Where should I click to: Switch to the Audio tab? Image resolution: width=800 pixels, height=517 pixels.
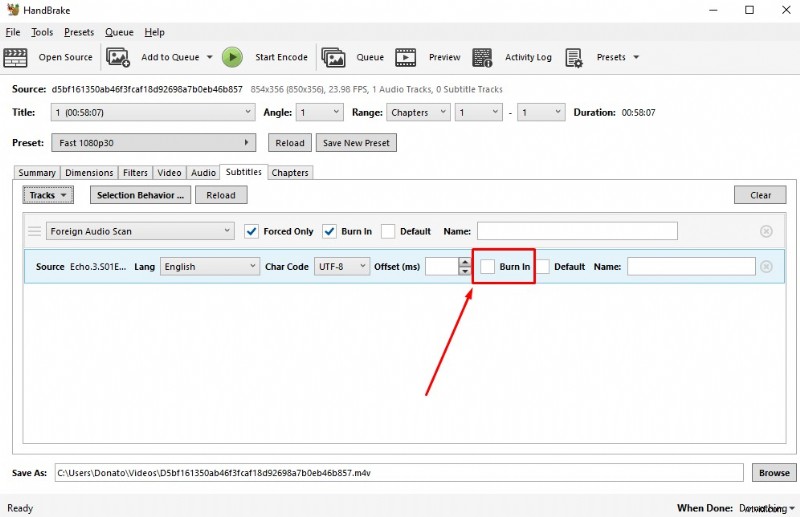click(x=203, y=173)
